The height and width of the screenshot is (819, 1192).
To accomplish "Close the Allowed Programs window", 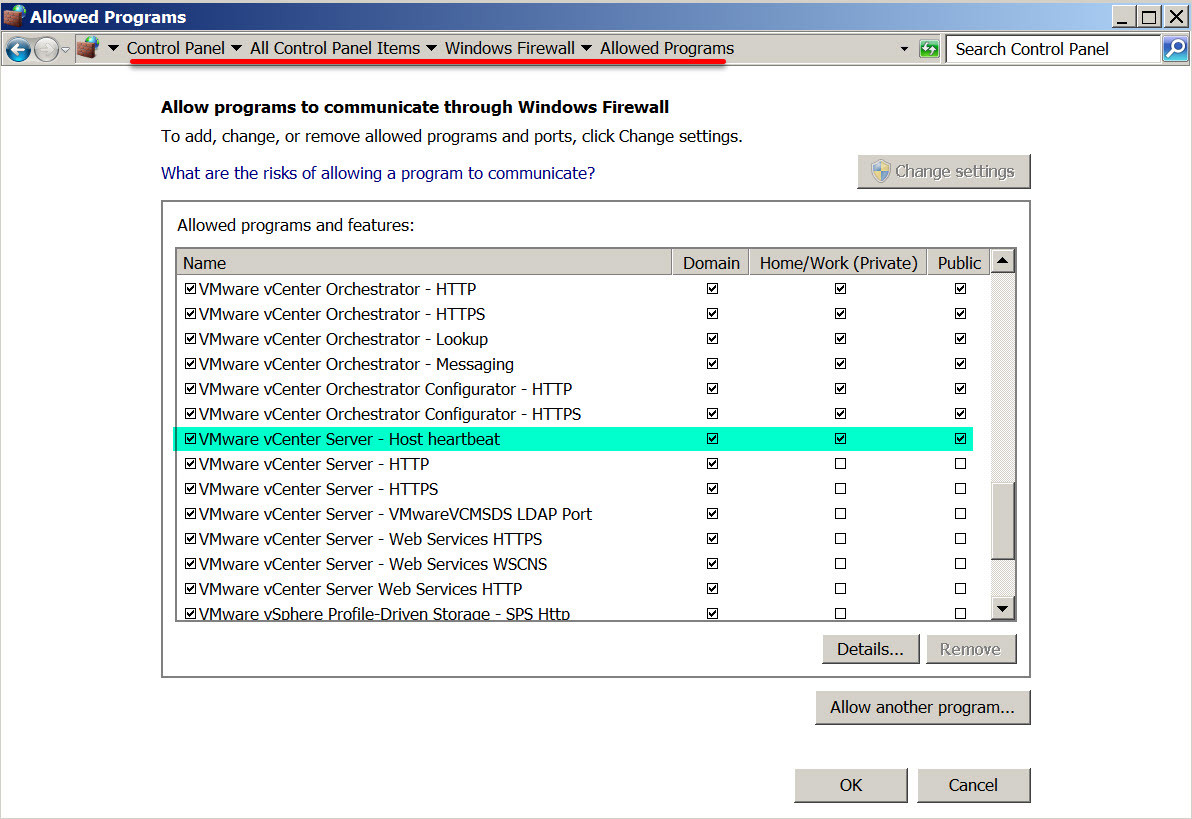I will click(1175, 16).
